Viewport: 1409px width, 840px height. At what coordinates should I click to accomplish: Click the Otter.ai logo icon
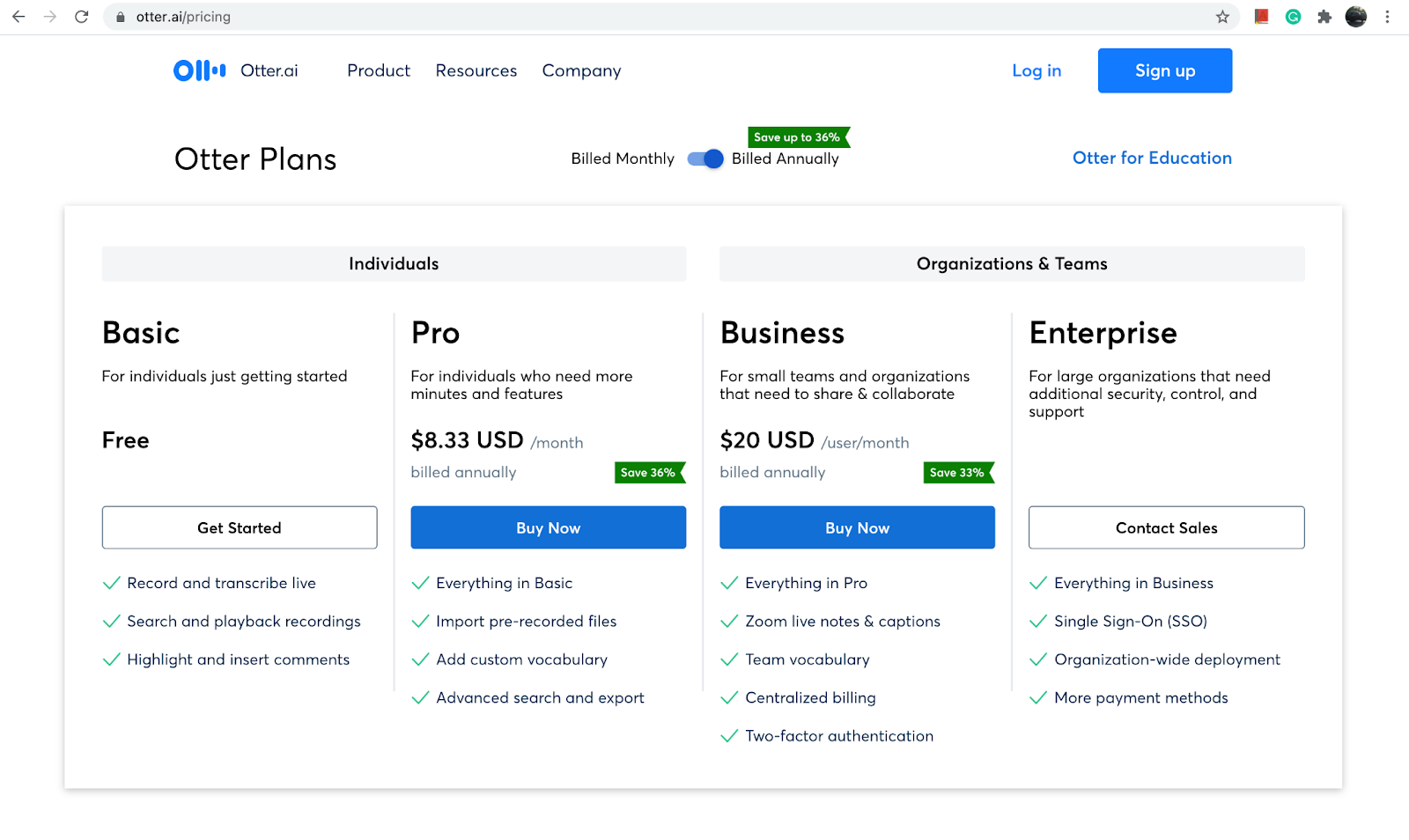coord(200,70)
